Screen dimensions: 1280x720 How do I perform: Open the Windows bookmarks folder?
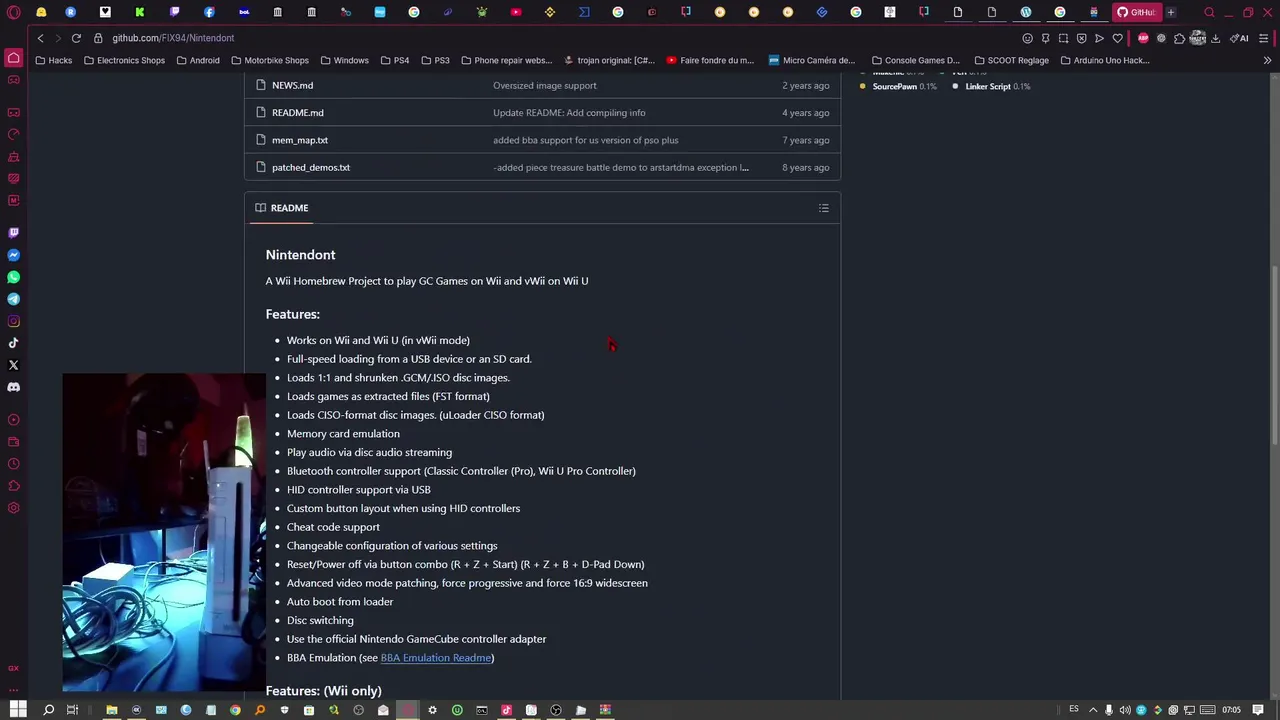click(344, 60)
